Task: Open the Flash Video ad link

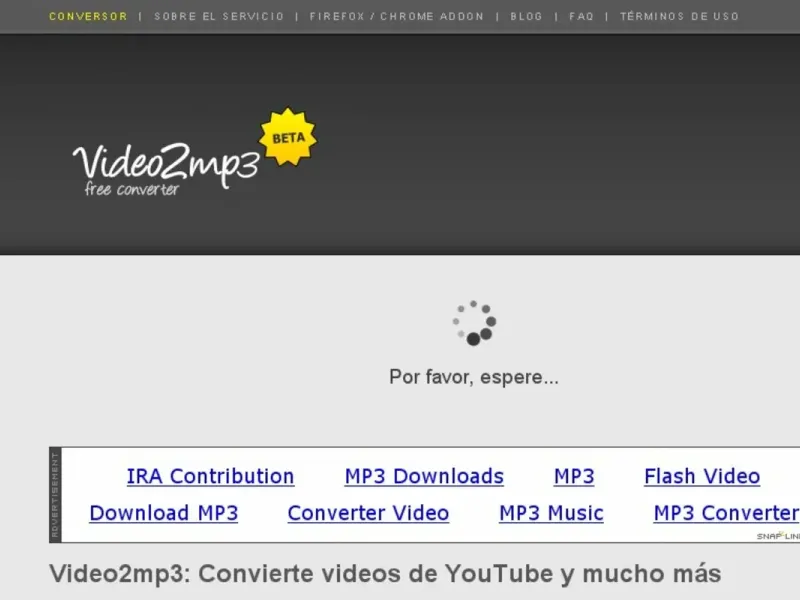Action: [702, 477]
